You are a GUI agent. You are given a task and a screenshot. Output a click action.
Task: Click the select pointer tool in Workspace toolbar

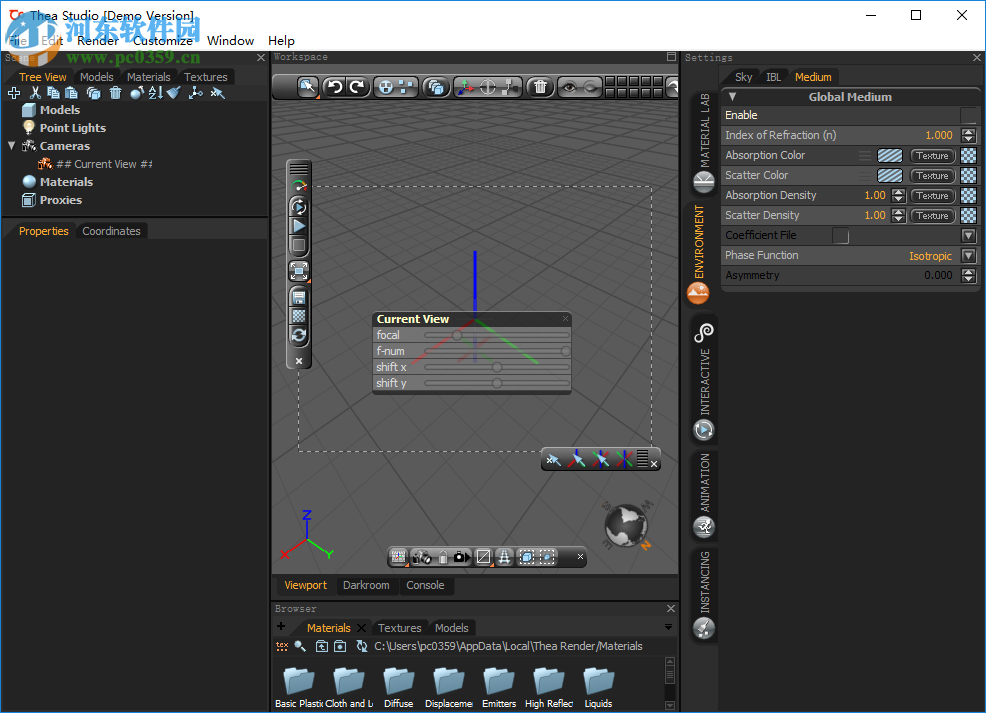point(307,87)
